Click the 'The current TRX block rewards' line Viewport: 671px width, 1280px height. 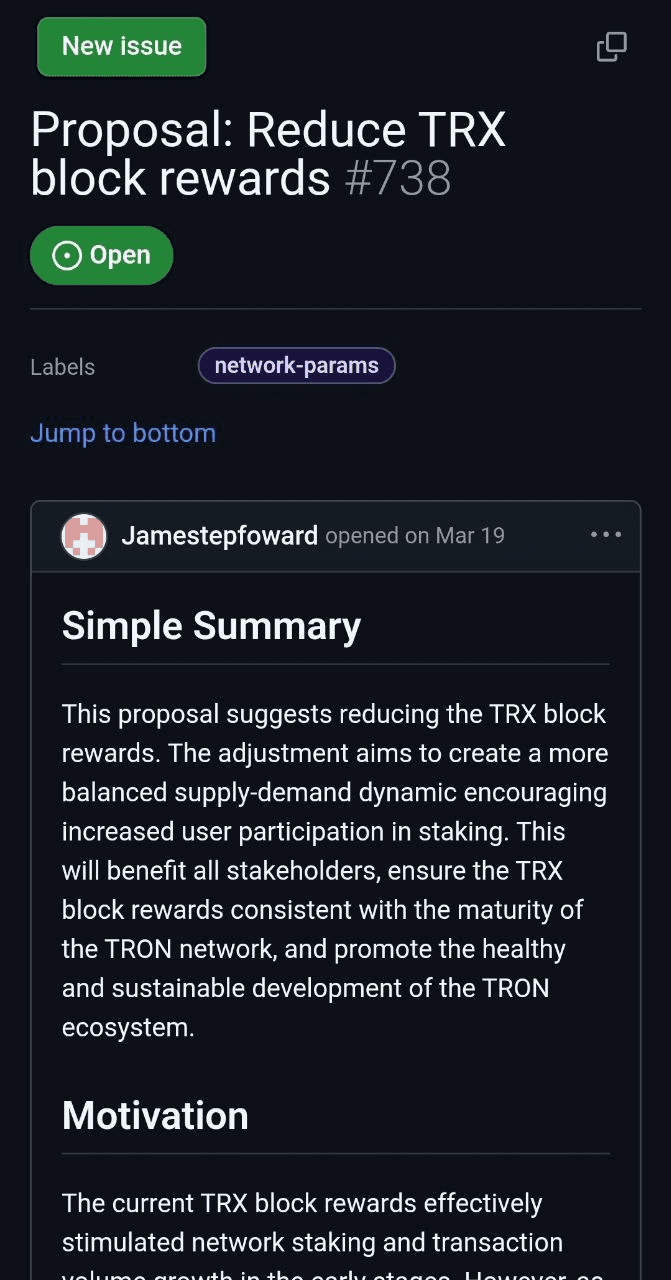click(302, 1203)
